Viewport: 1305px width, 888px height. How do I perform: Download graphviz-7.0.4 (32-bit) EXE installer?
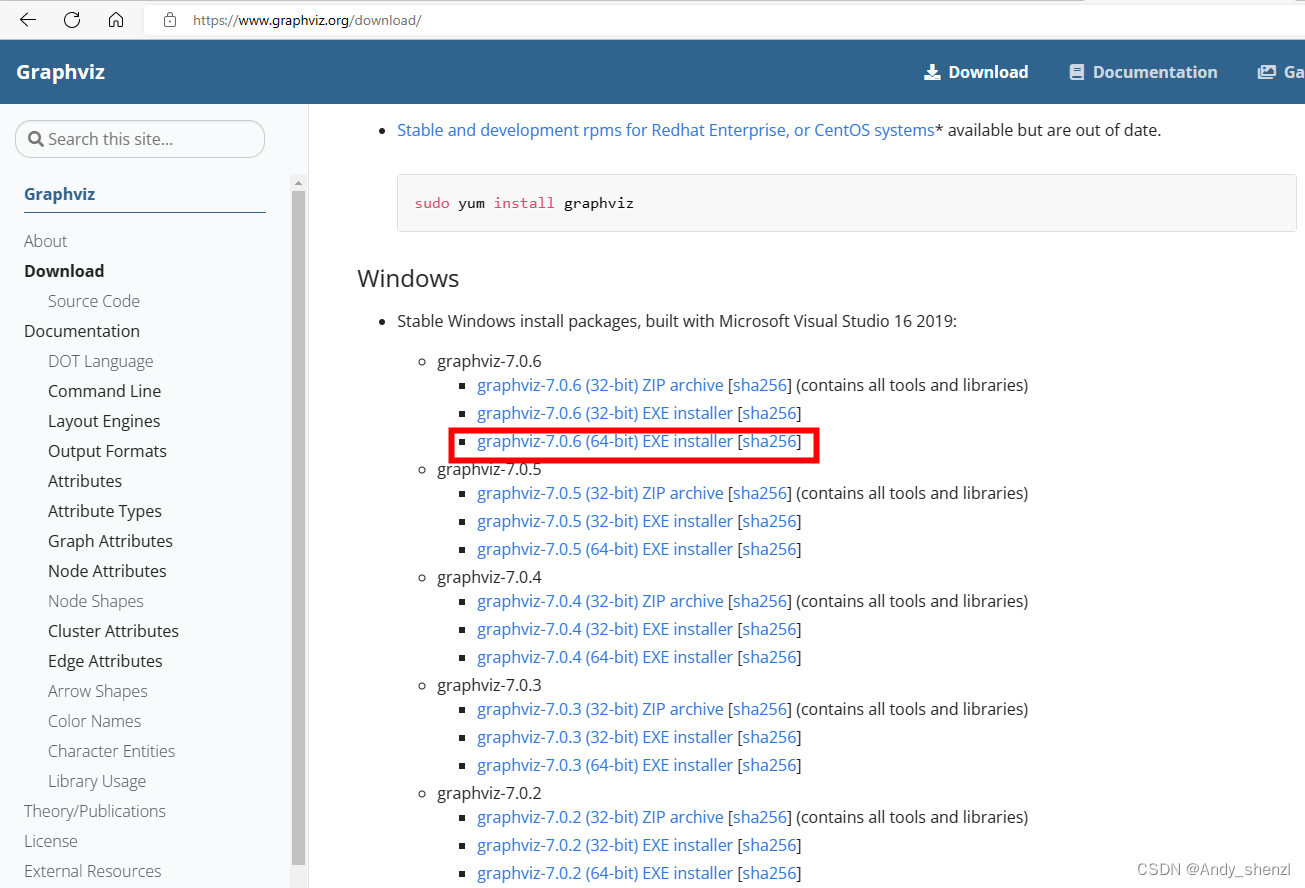605,629
